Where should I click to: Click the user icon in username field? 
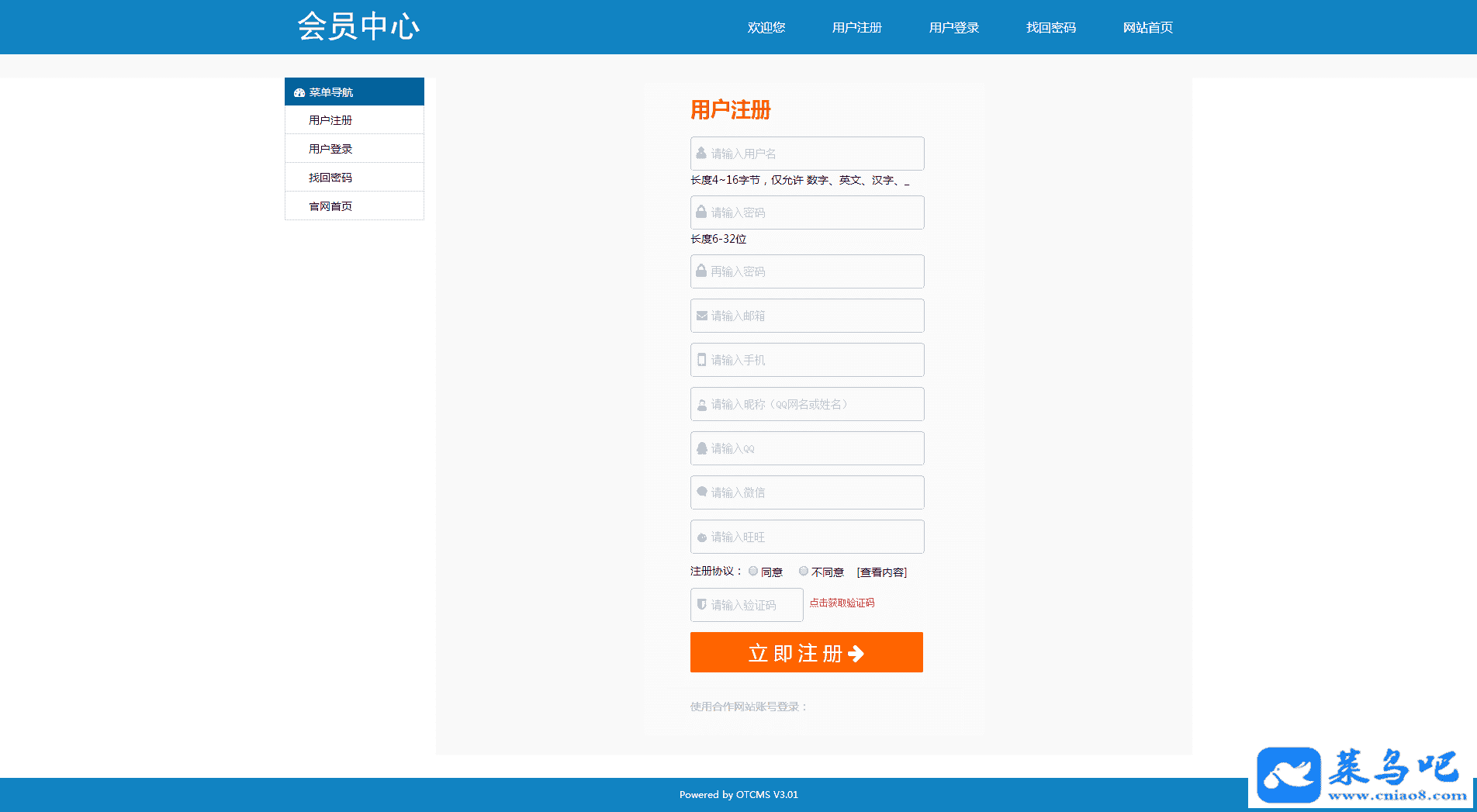click(701, 153)
